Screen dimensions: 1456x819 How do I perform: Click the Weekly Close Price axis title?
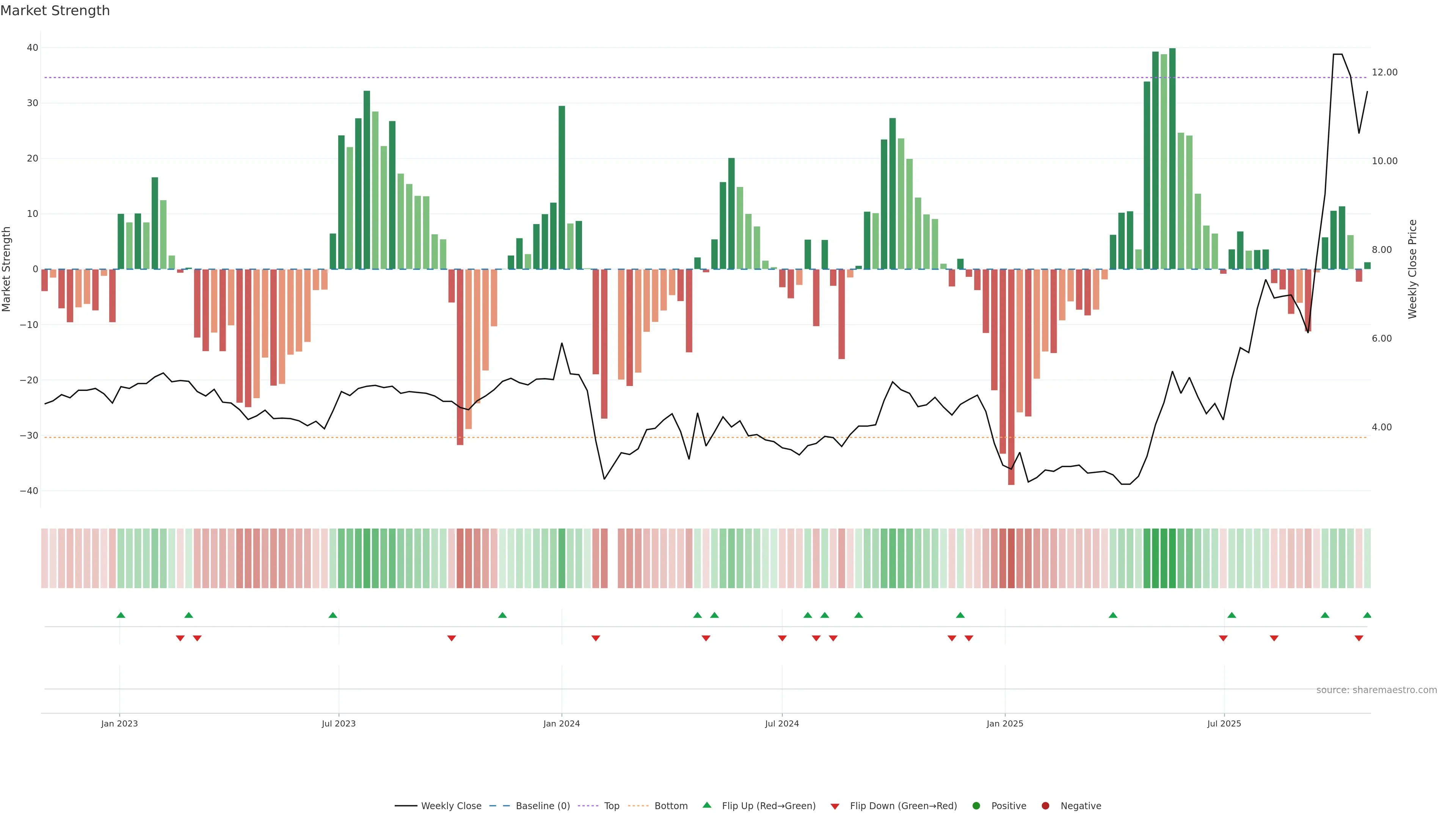[1412, 269]
